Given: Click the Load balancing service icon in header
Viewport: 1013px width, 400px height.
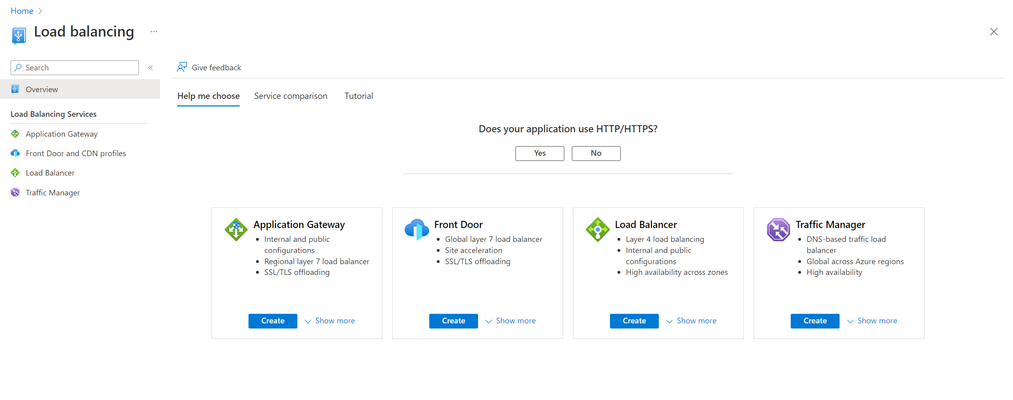Looking at the screenshot, I should point(19,35).
